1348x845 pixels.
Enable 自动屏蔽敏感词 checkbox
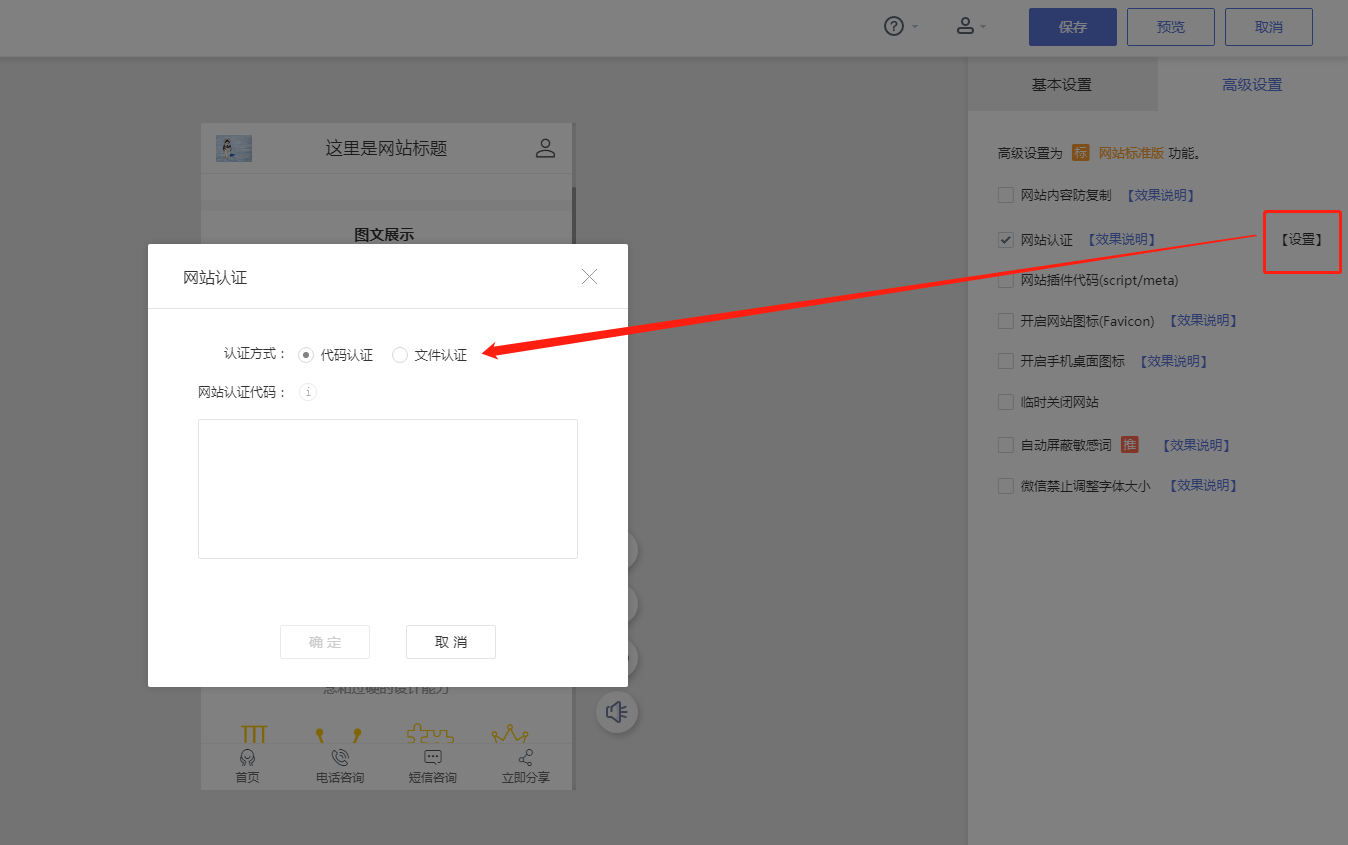click(1006, 445)
